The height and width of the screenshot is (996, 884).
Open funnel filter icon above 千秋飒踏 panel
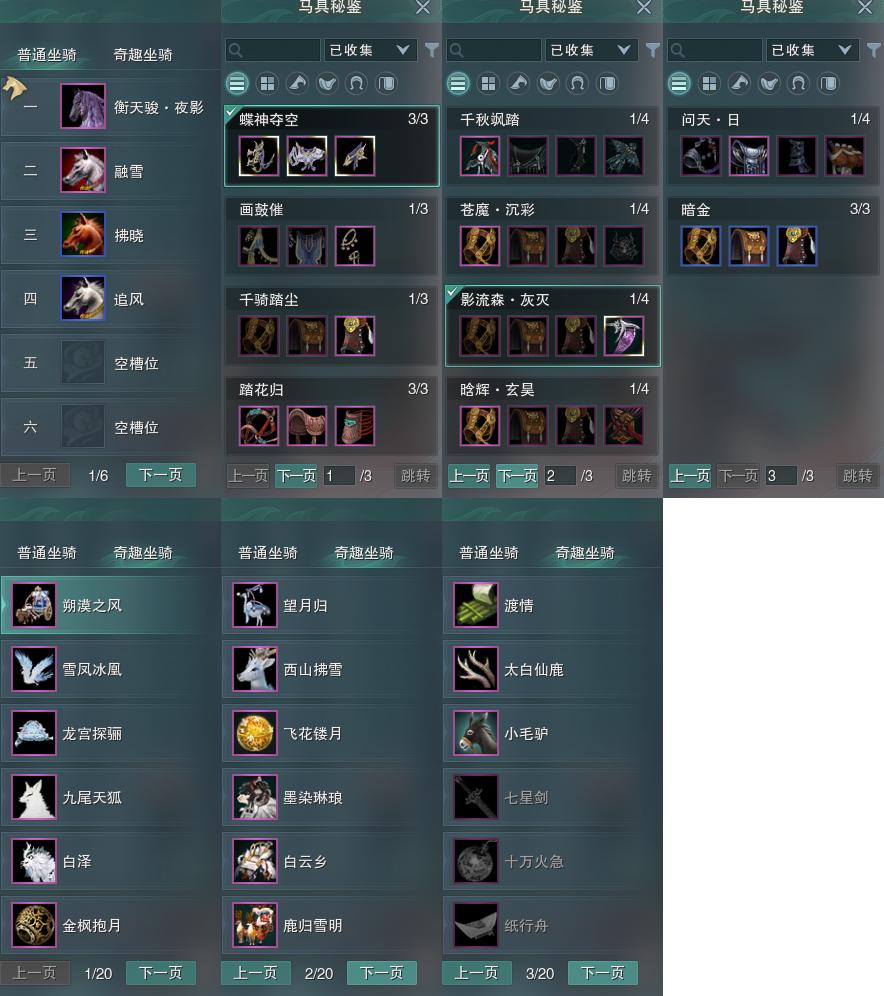pyautogui.click(x=652, y=50)
